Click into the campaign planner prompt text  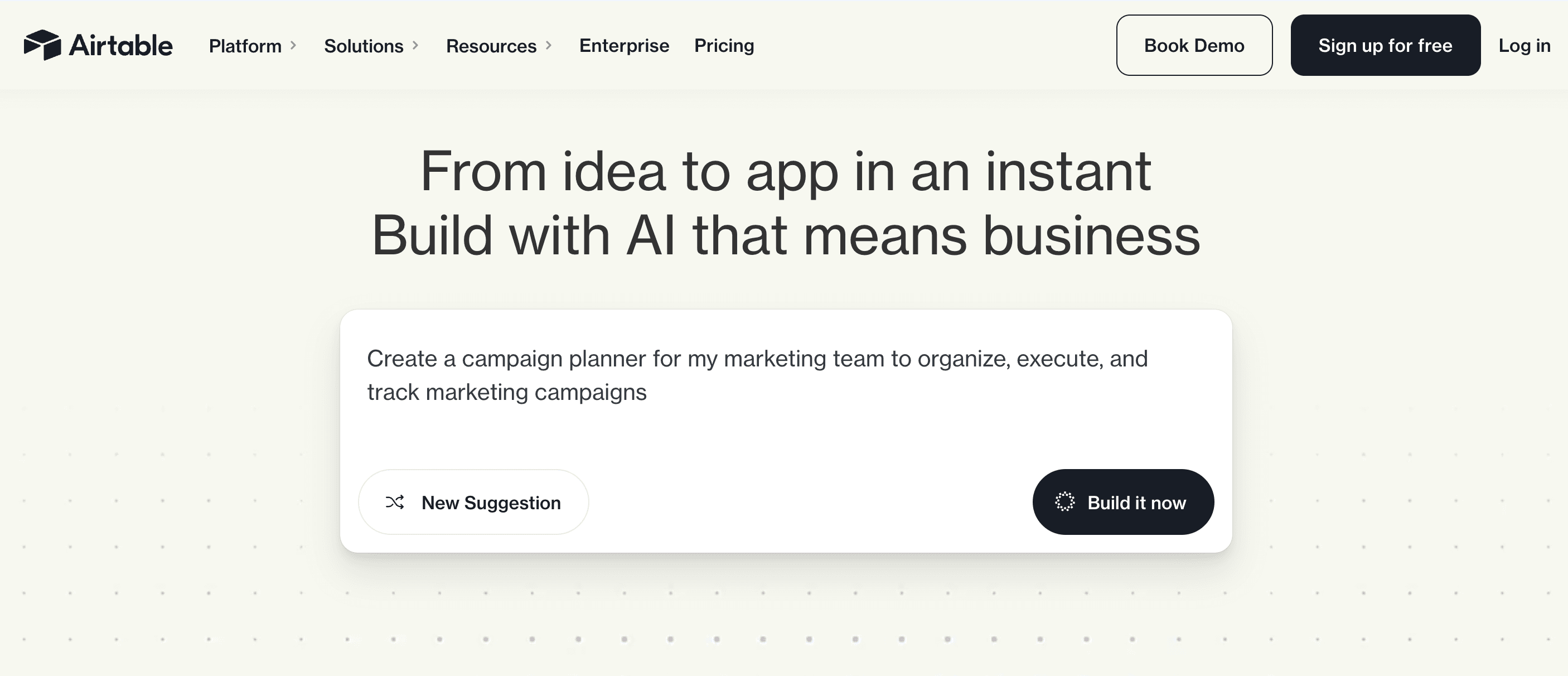(757, 359)
